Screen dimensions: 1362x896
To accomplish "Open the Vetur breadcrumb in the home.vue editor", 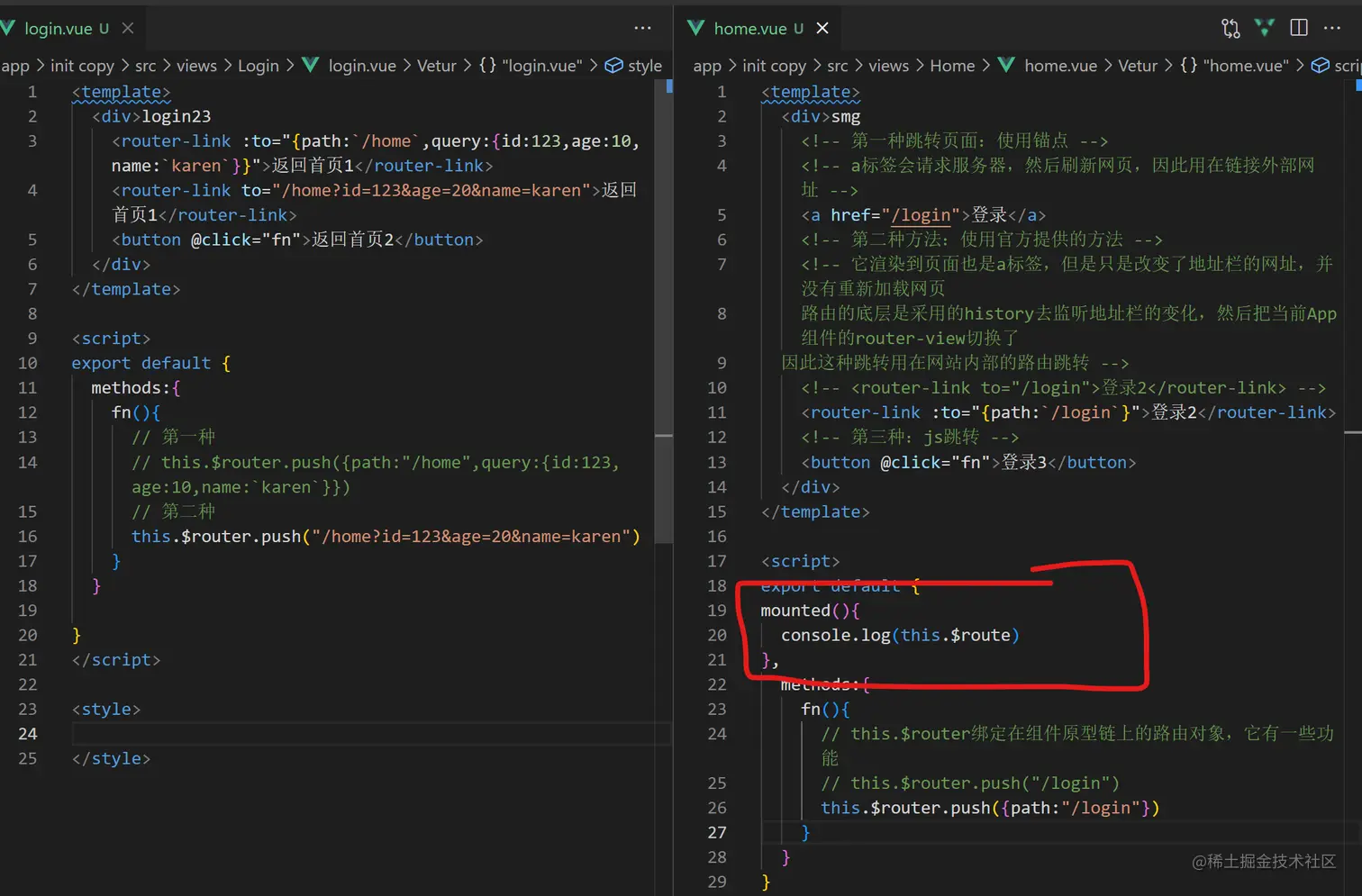I will 1138,66.
